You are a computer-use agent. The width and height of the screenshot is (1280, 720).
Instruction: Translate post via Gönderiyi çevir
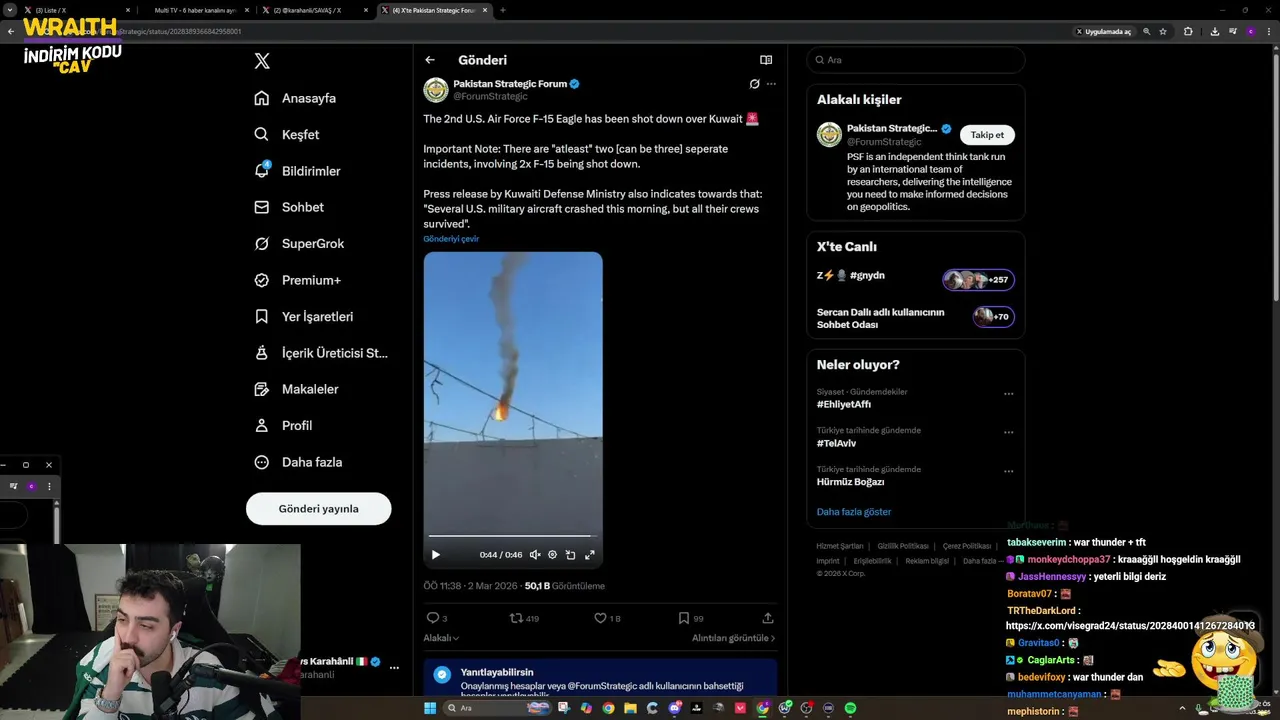[451, 239]
